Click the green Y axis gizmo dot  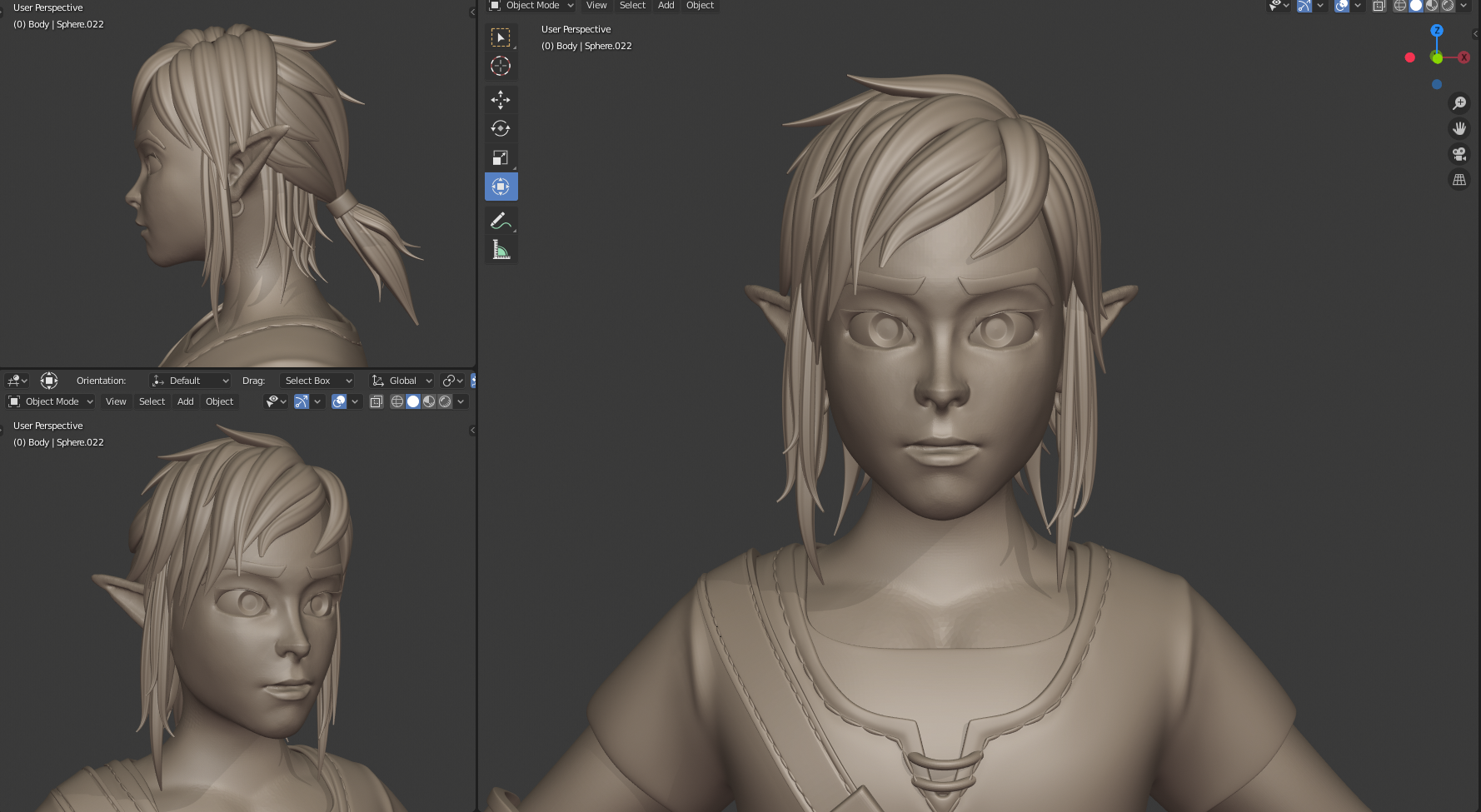(1437, 57)
